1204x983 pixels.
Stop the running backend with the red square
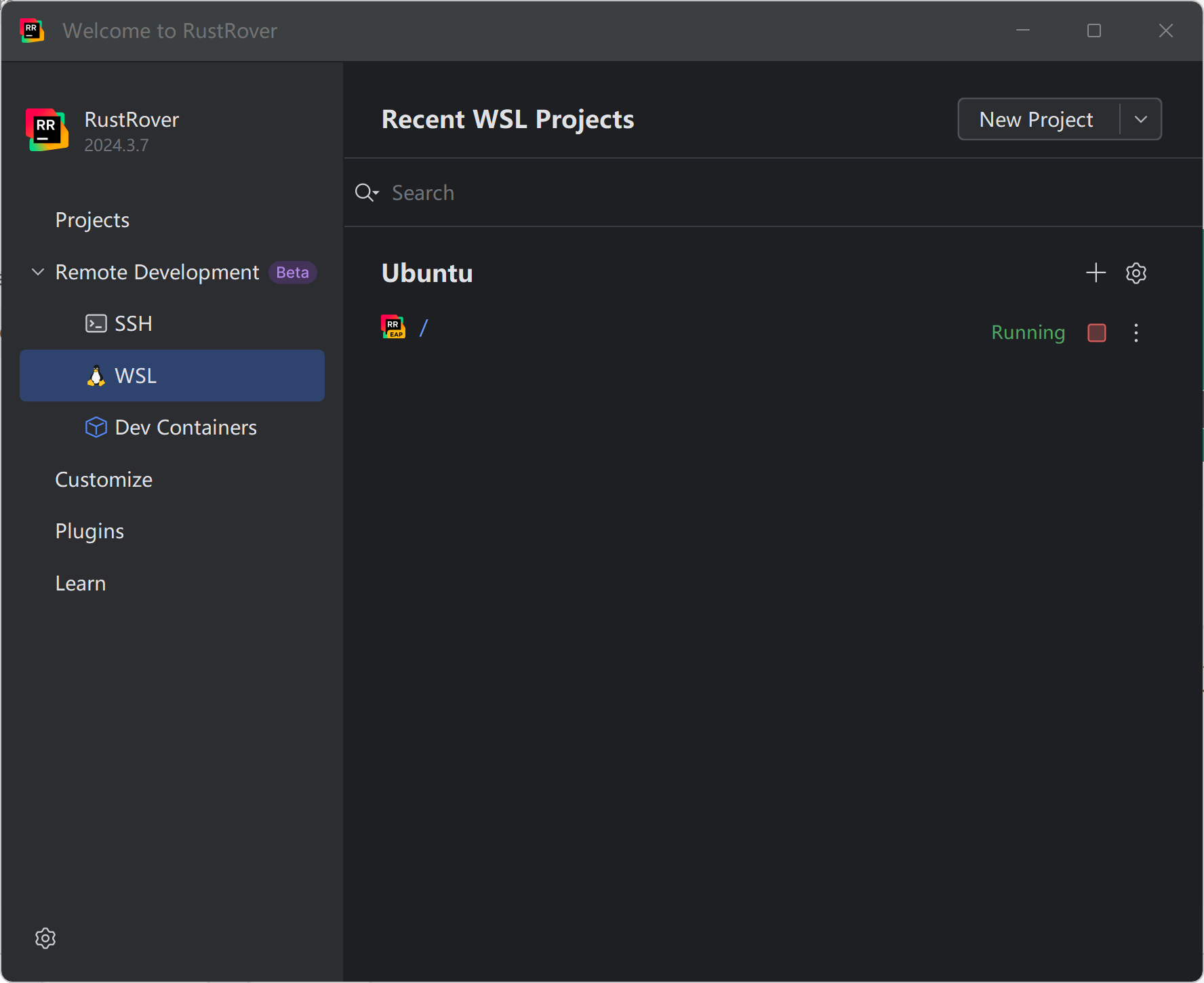1097,332
